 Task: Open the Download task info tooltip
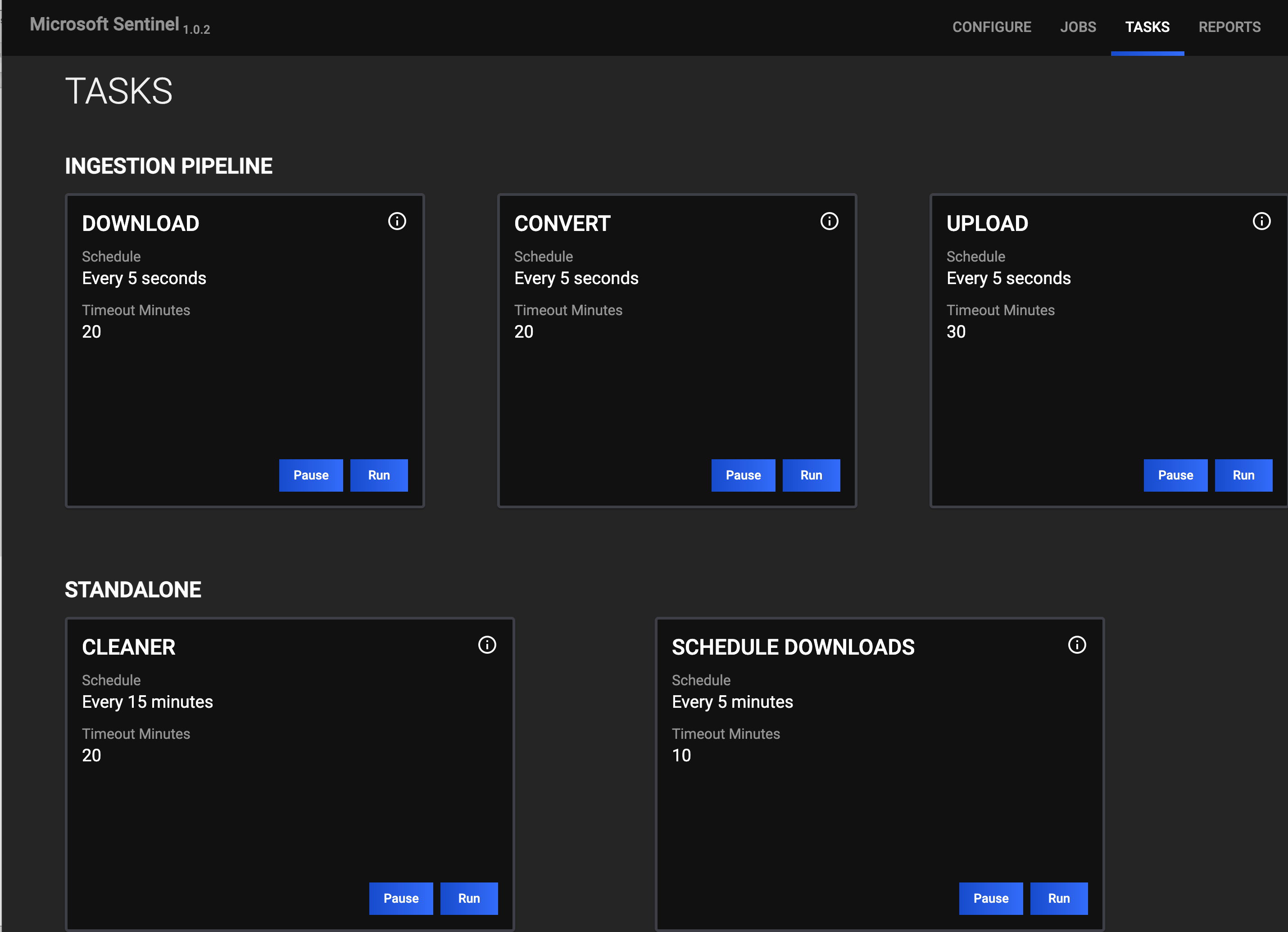tap(397, 222)
